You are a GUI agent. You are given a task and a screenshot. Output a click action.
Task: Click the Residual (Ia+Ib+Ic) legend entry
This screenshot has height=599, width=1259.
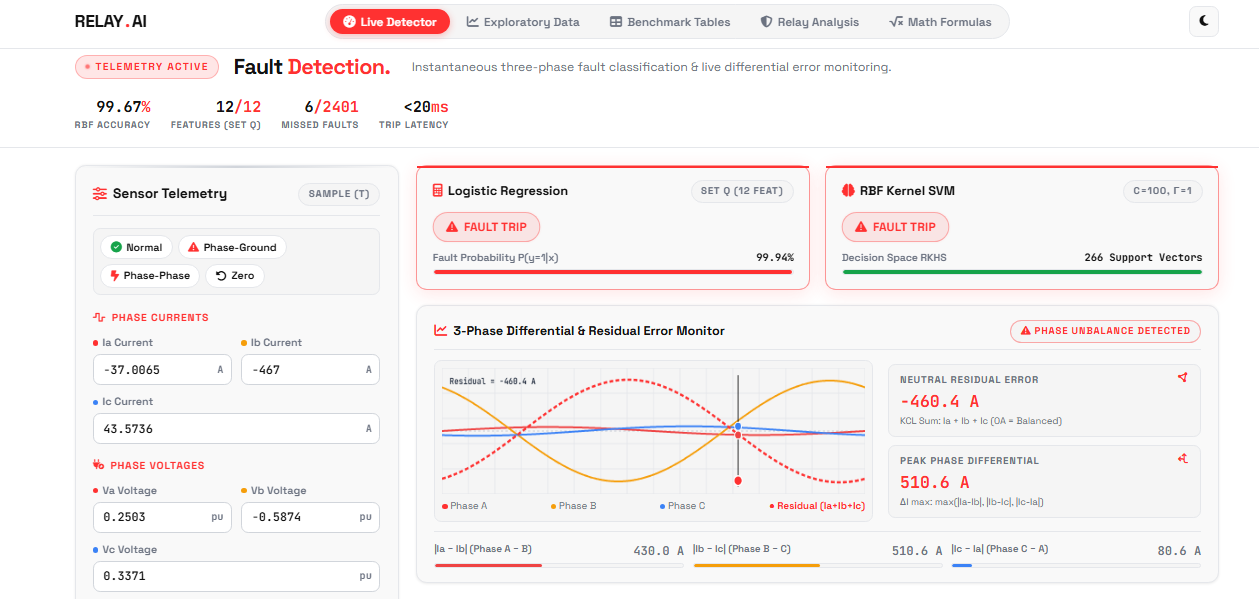tap(817, 506)
